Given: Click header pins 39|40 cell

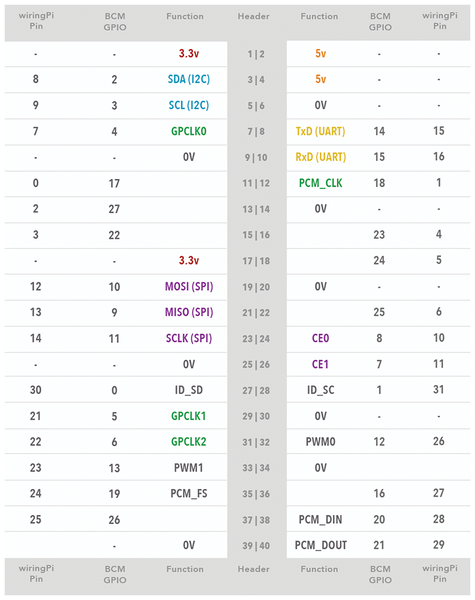Looking at the screenshot, I should click(x=256, y=546).
